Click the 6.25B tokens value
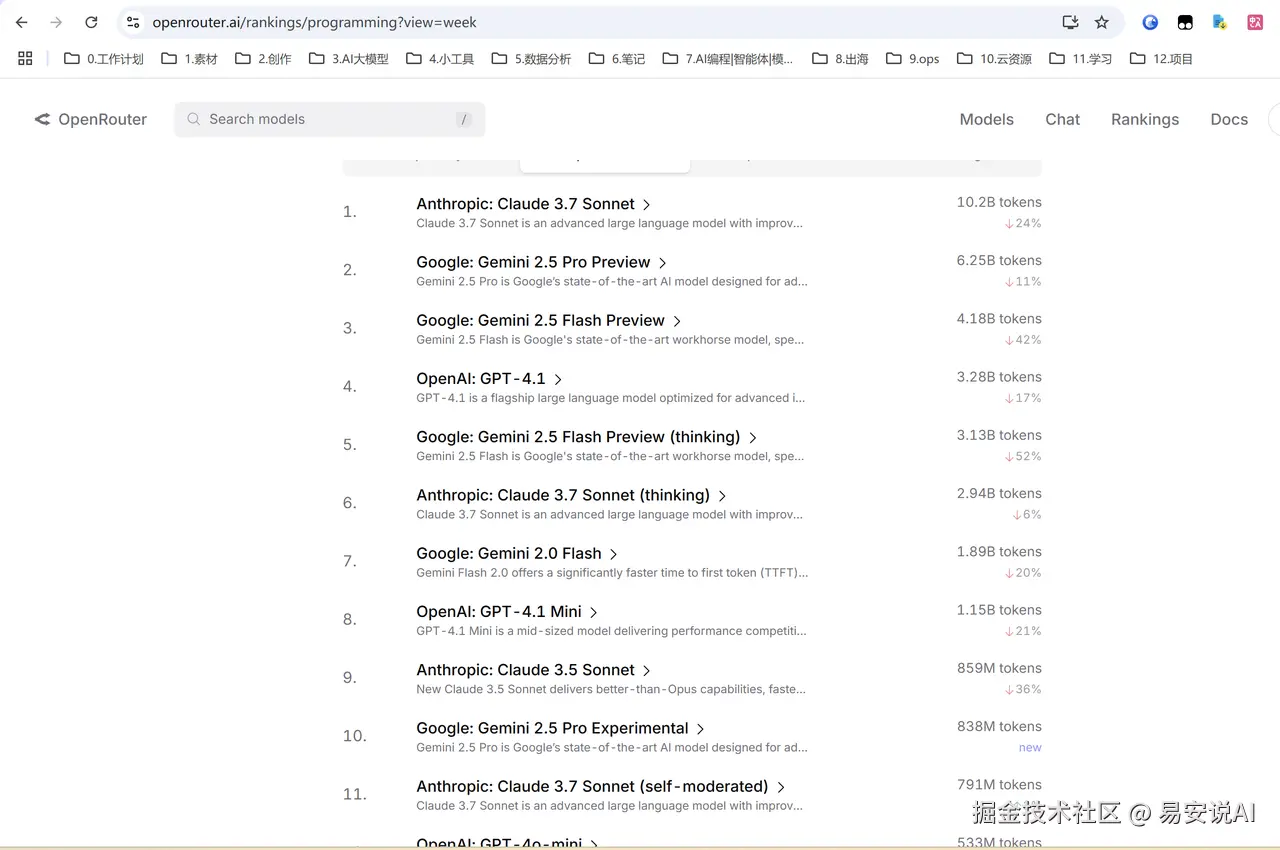1280x850 pixels. pos(999,260)
